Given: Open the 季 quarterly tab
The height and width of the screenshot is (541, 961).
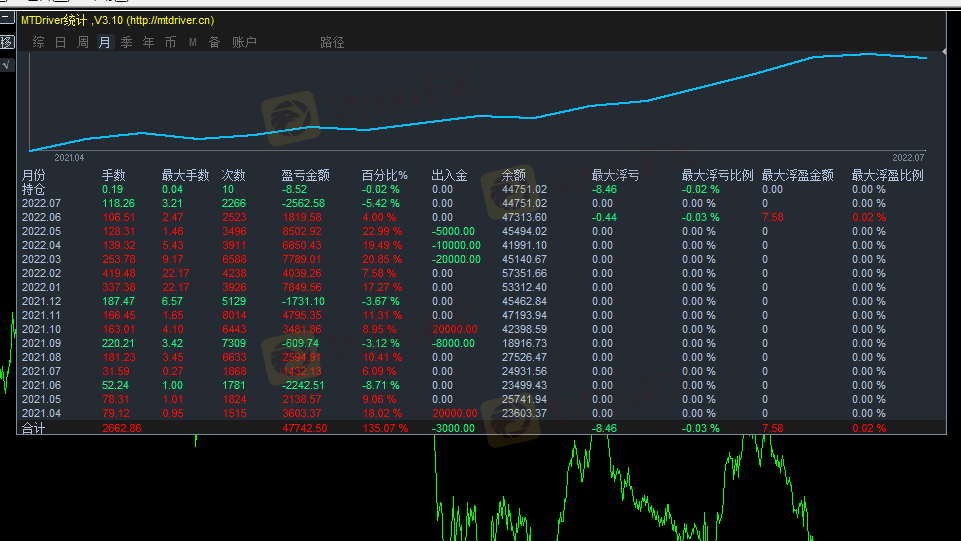Looking at the screenshot, I should tap(126, 42).
